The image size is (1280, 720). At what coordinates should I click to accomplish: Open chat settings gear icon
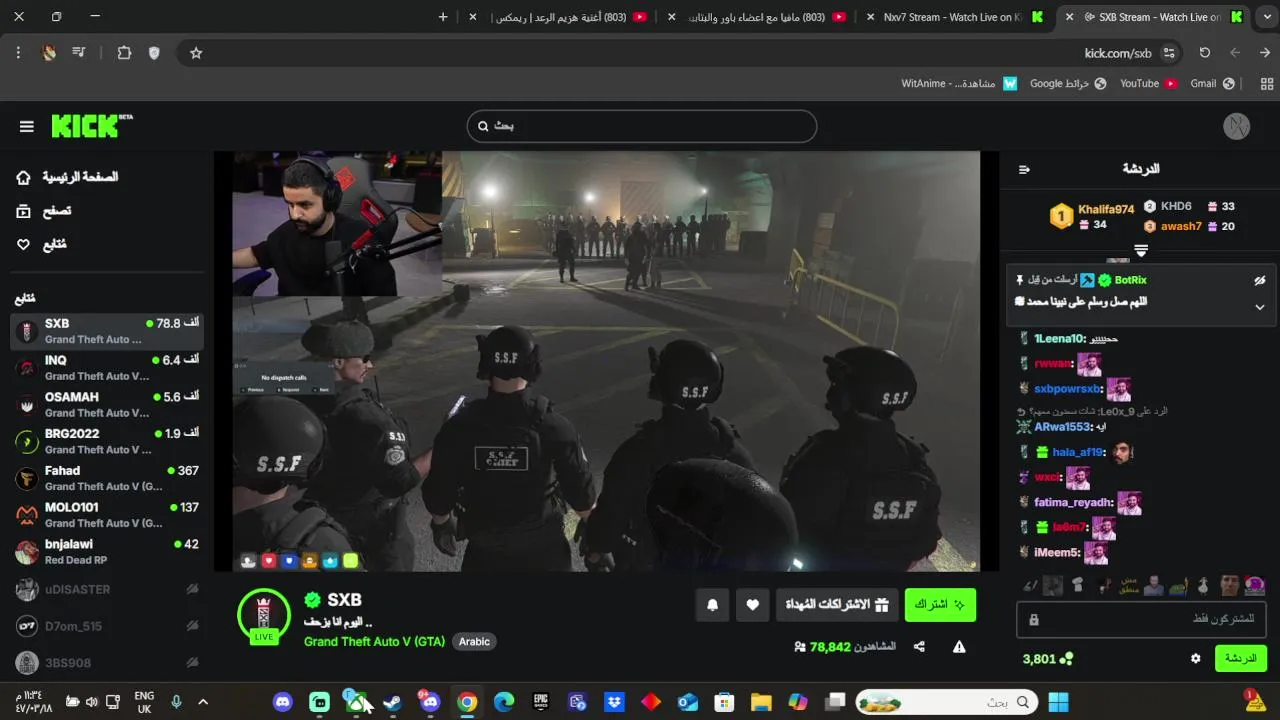(1195, 658)
